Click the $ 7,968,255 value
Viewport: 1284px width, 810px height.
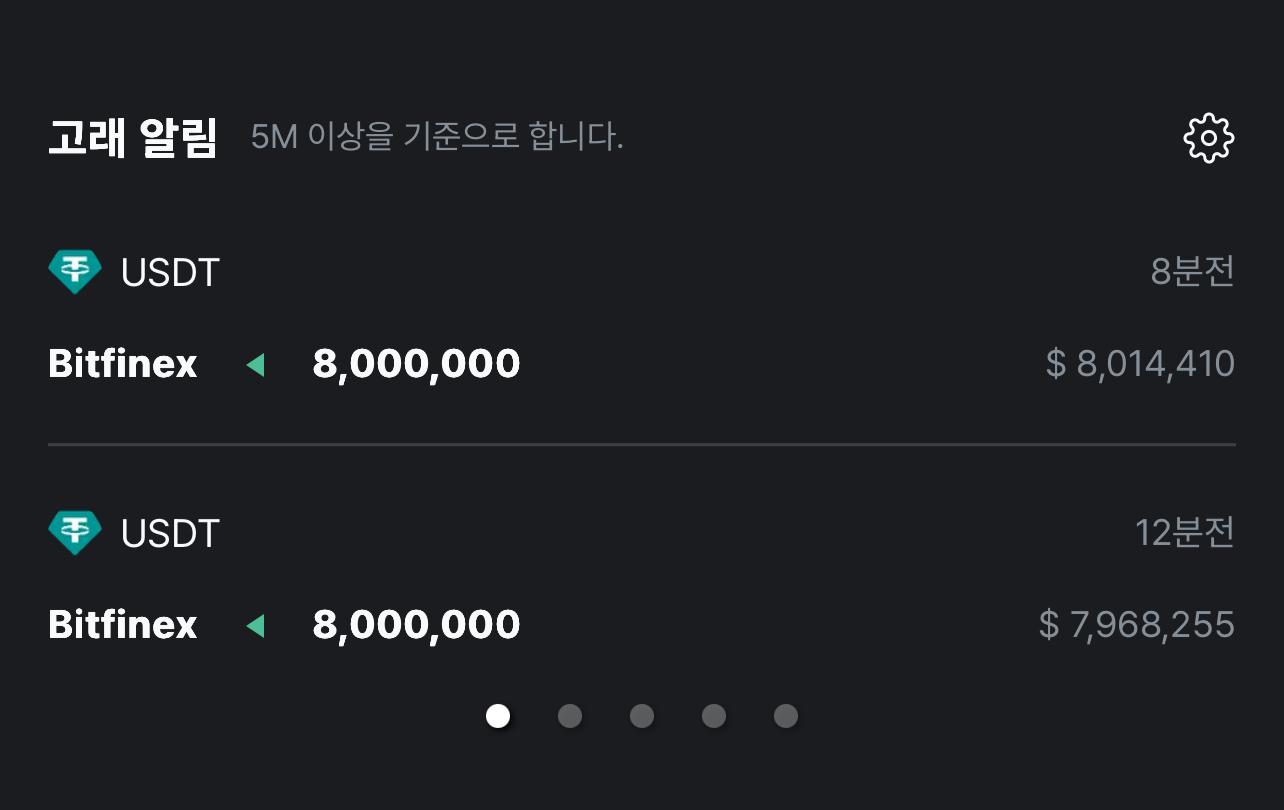[1137, 625]
